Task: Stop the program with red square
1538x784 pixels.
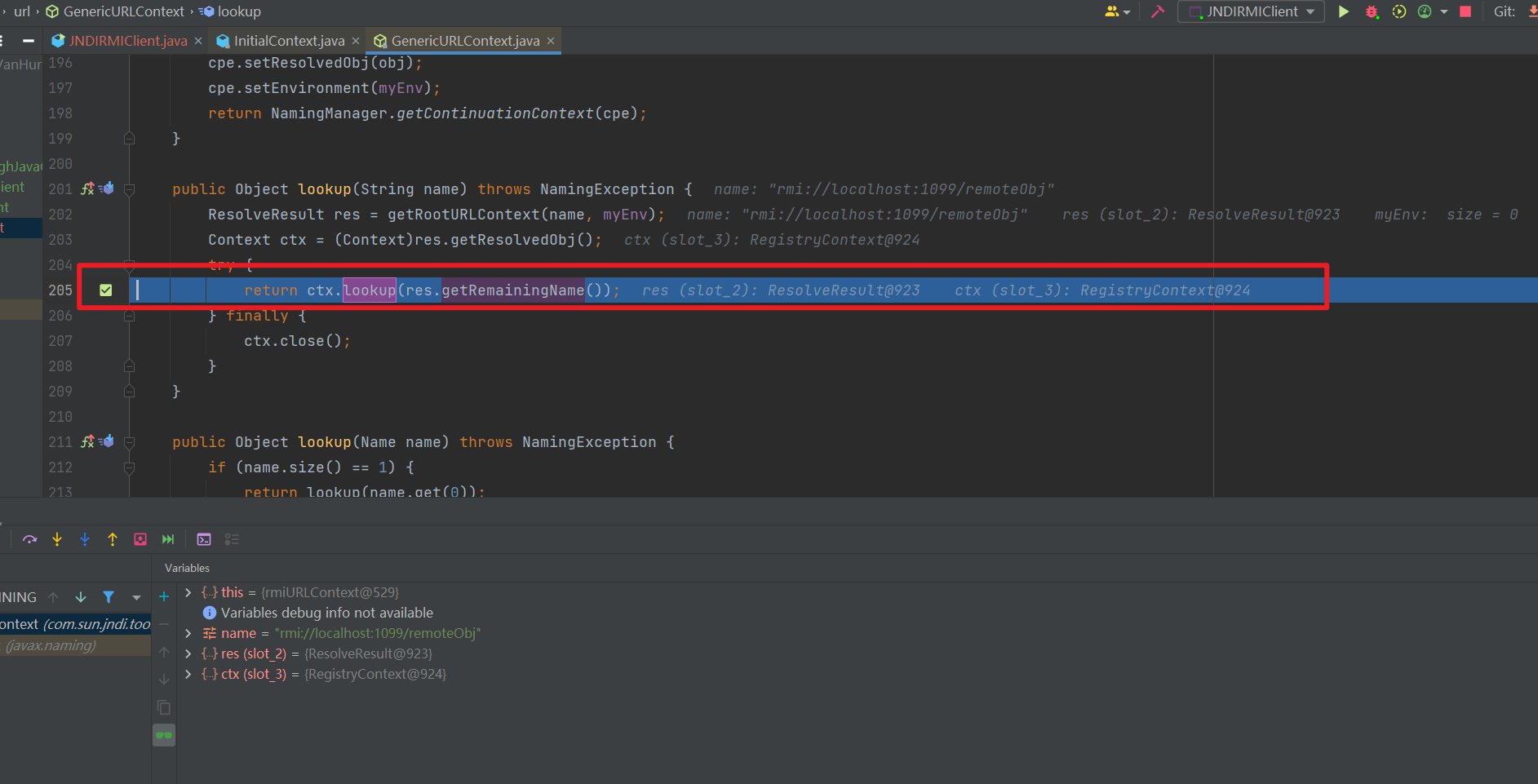Action: click(1465, 11)
